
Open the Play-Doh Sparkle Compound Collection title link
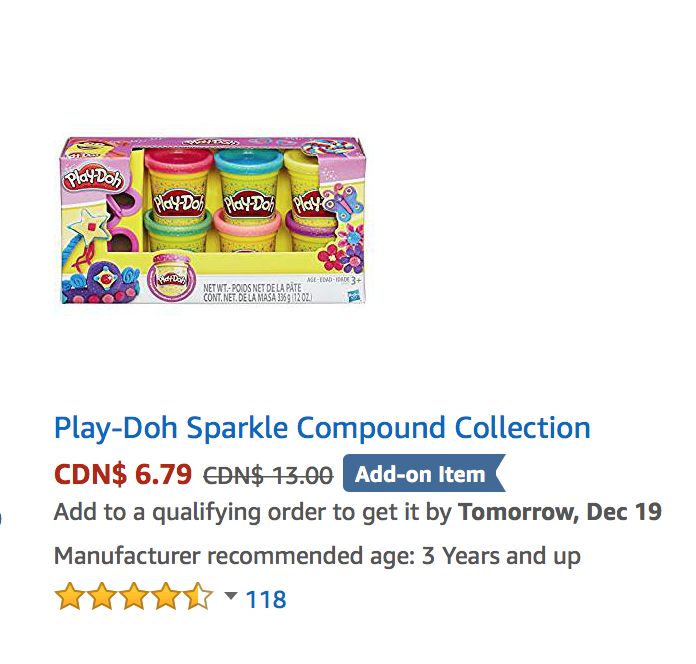(x=322, y=427)
